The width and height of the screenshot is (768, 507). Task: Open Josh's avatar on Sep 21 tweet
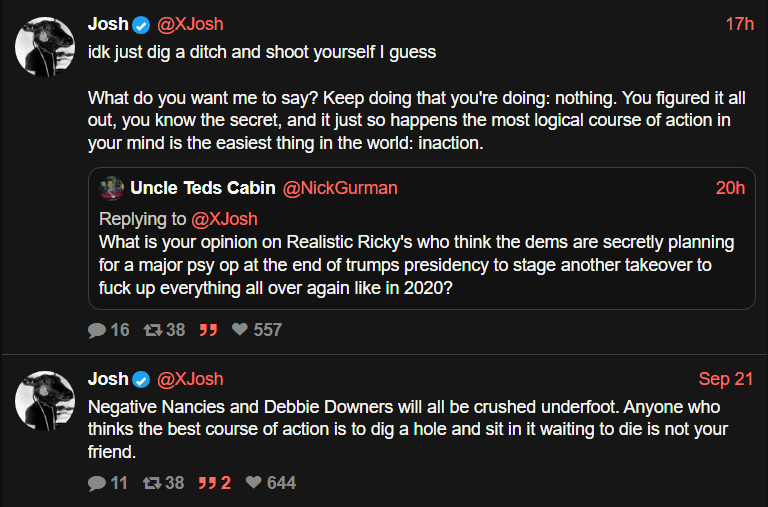[x=45, y=401]
